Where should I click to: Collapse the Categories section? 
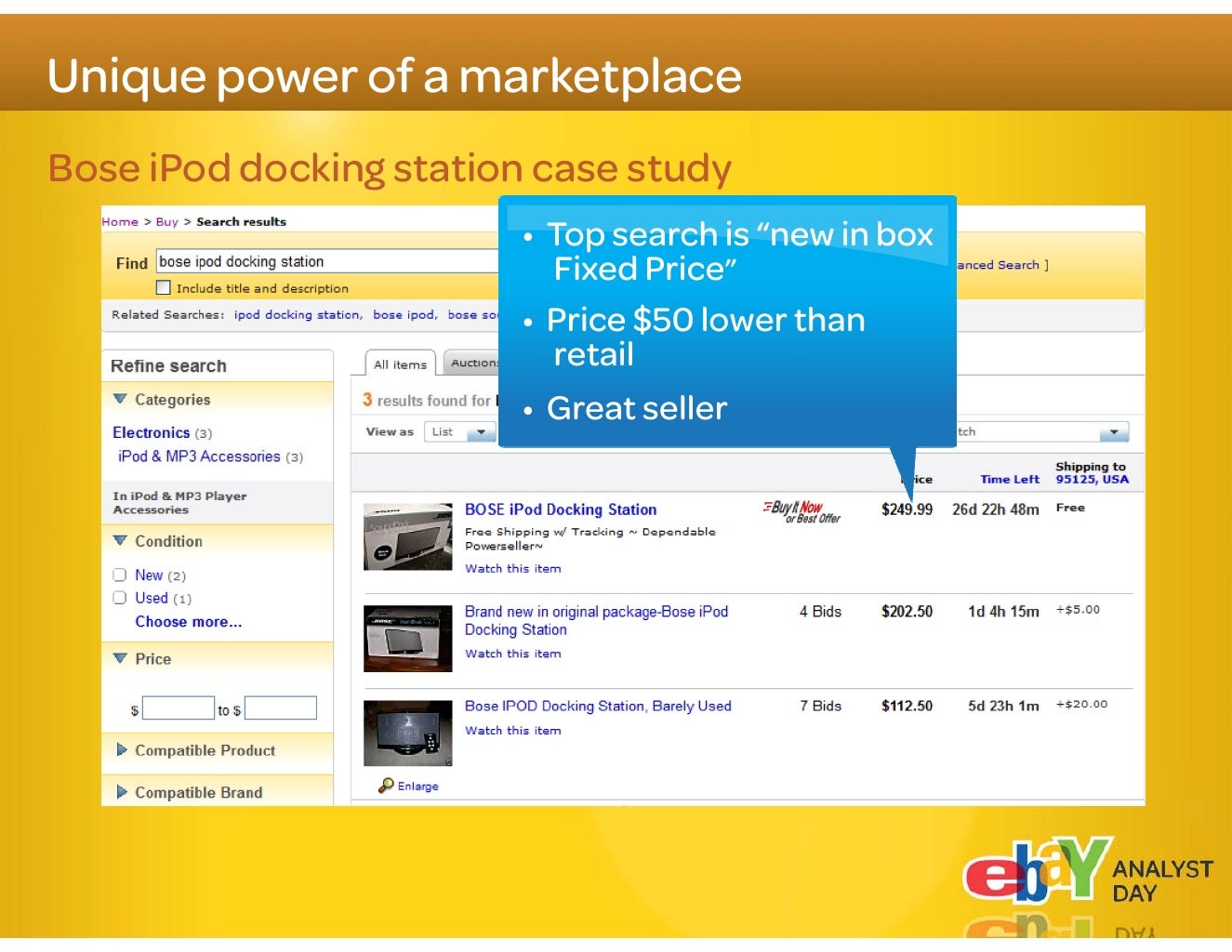(120, 399)
